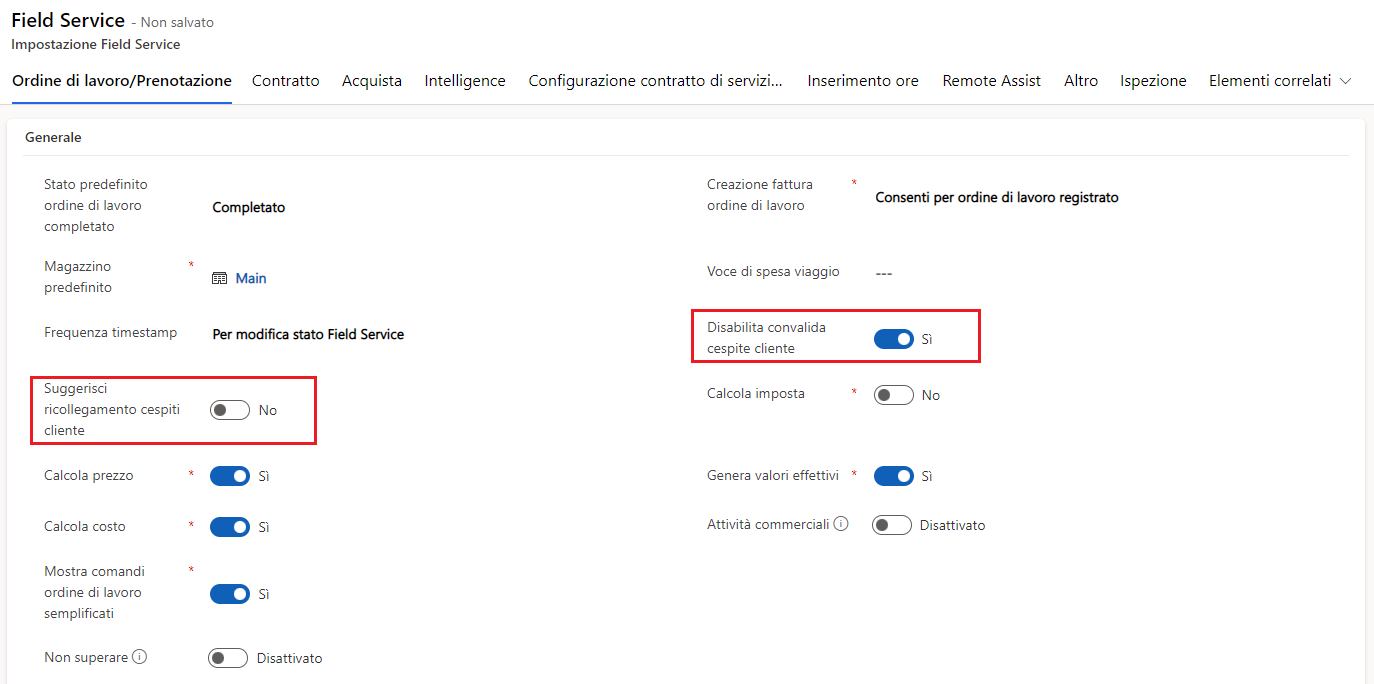Open the Intelligence tab
Viewport: 1374px width, 684px height.
pos(465,81)
